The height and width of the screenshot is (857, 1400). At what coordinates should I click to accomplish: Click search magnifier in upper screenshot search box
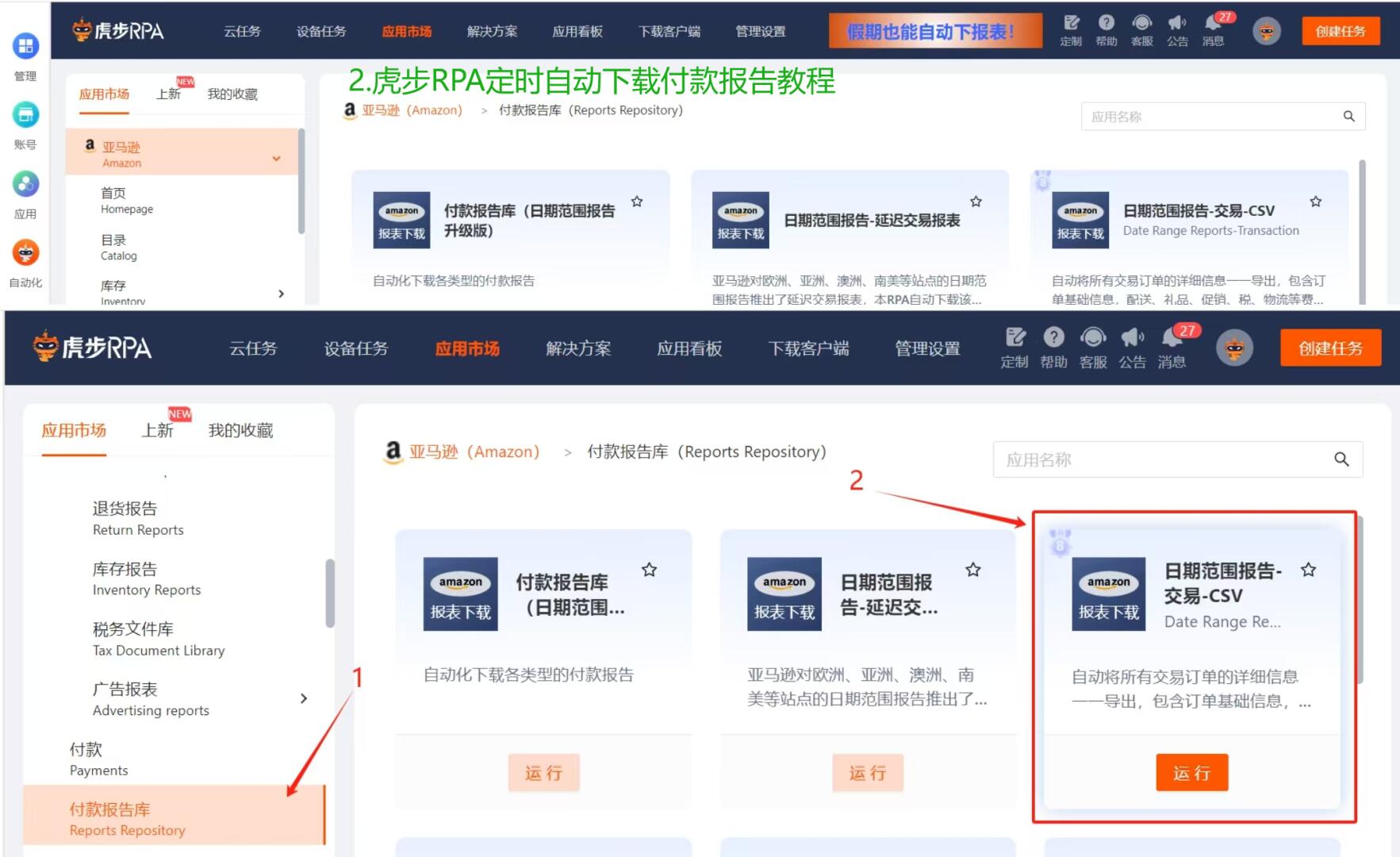point(1348,117)
